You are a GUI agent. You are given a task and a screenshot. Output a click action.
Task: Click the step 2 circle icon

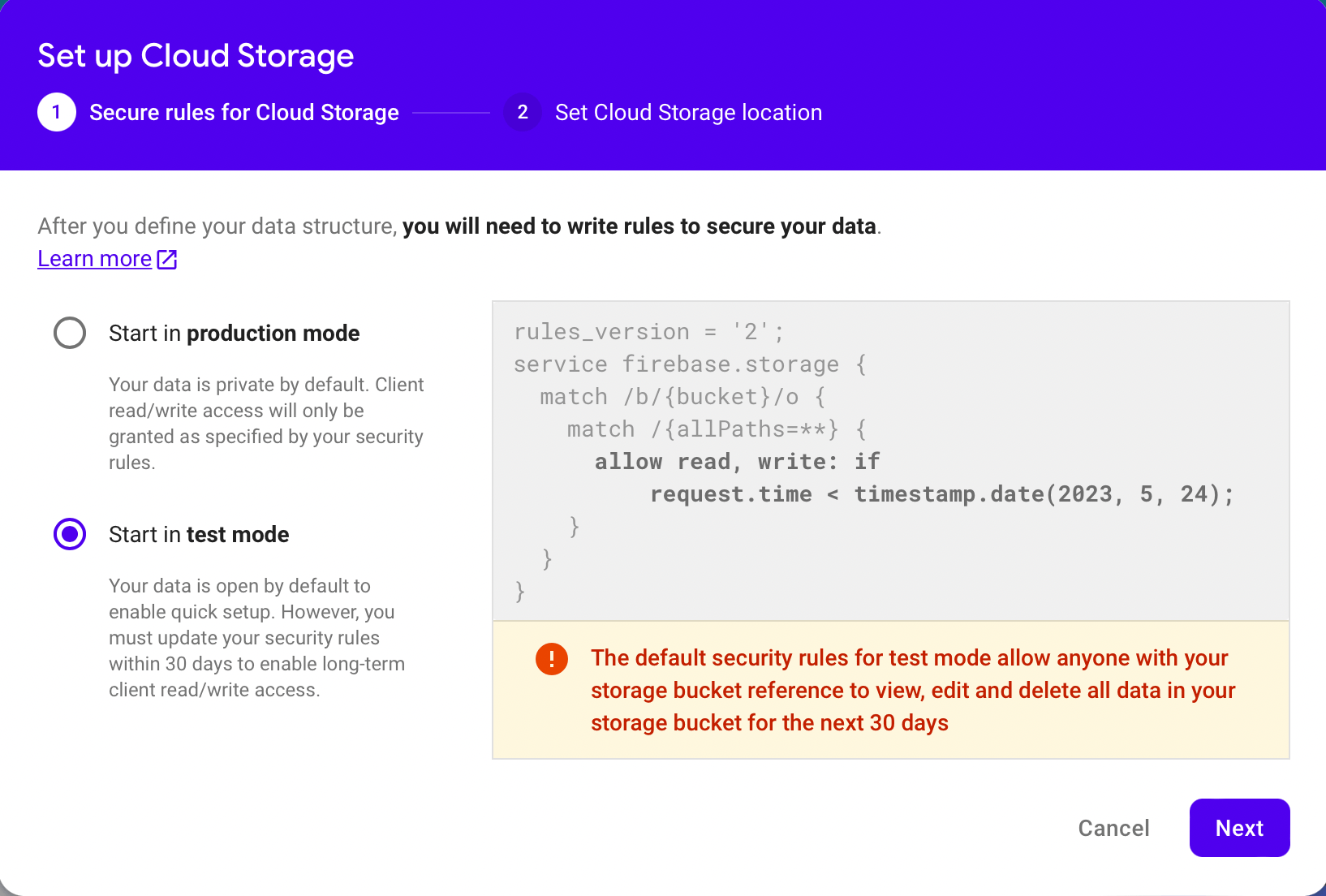523,112
